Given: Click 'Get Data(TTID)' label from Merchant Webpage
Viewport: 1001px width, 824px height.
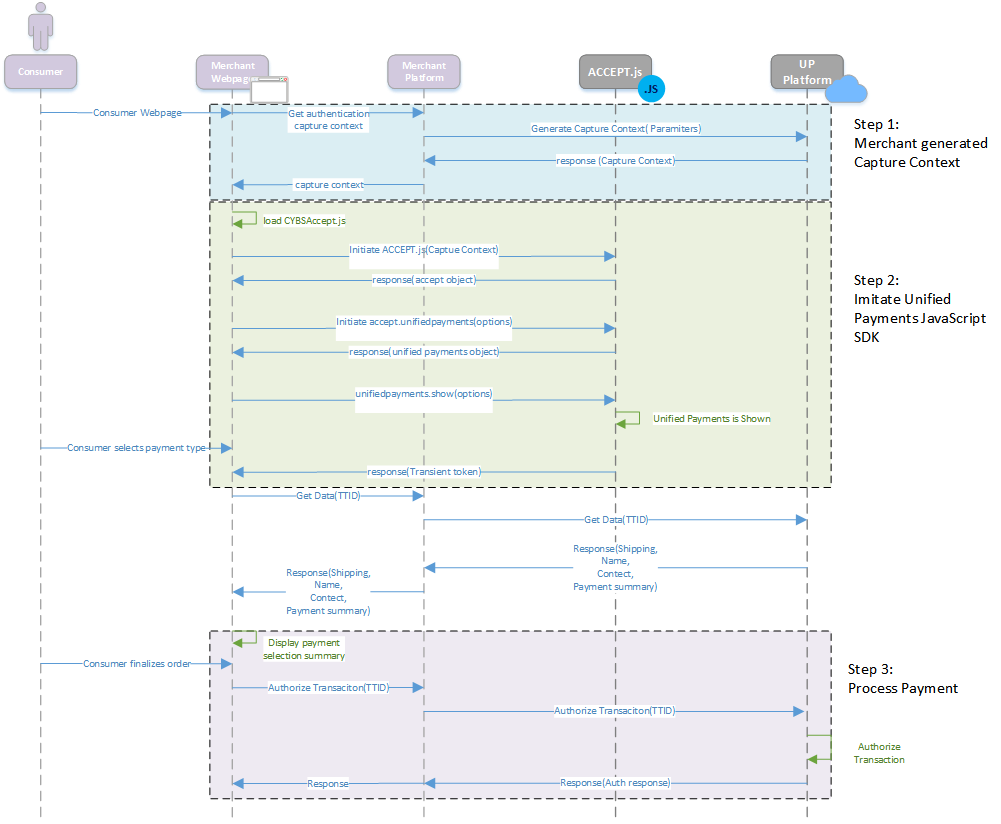Looking at the screenshot, I should [328, 495].
